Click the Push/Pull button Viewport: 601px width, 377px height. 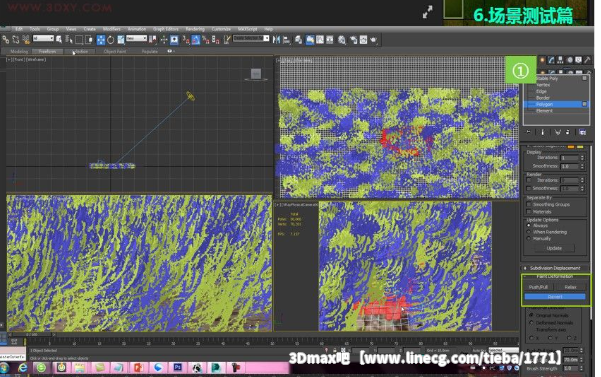pyautogui.click(x=538, y=287)
